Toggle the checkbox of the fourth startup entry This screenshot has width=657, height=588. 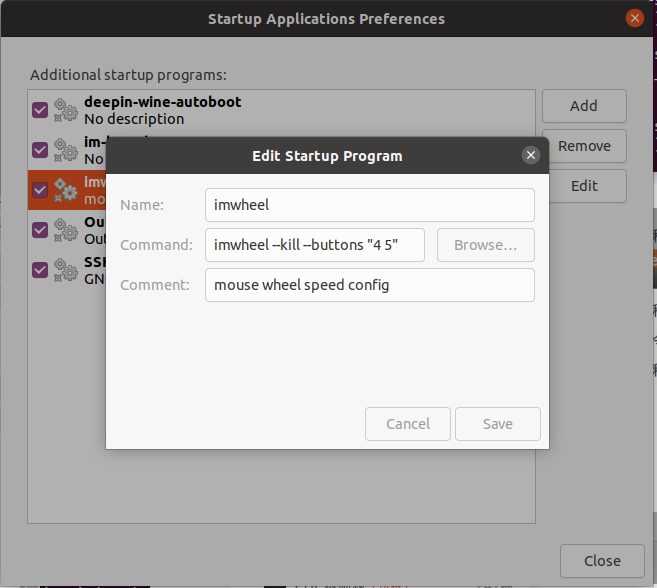click(40, 230)
